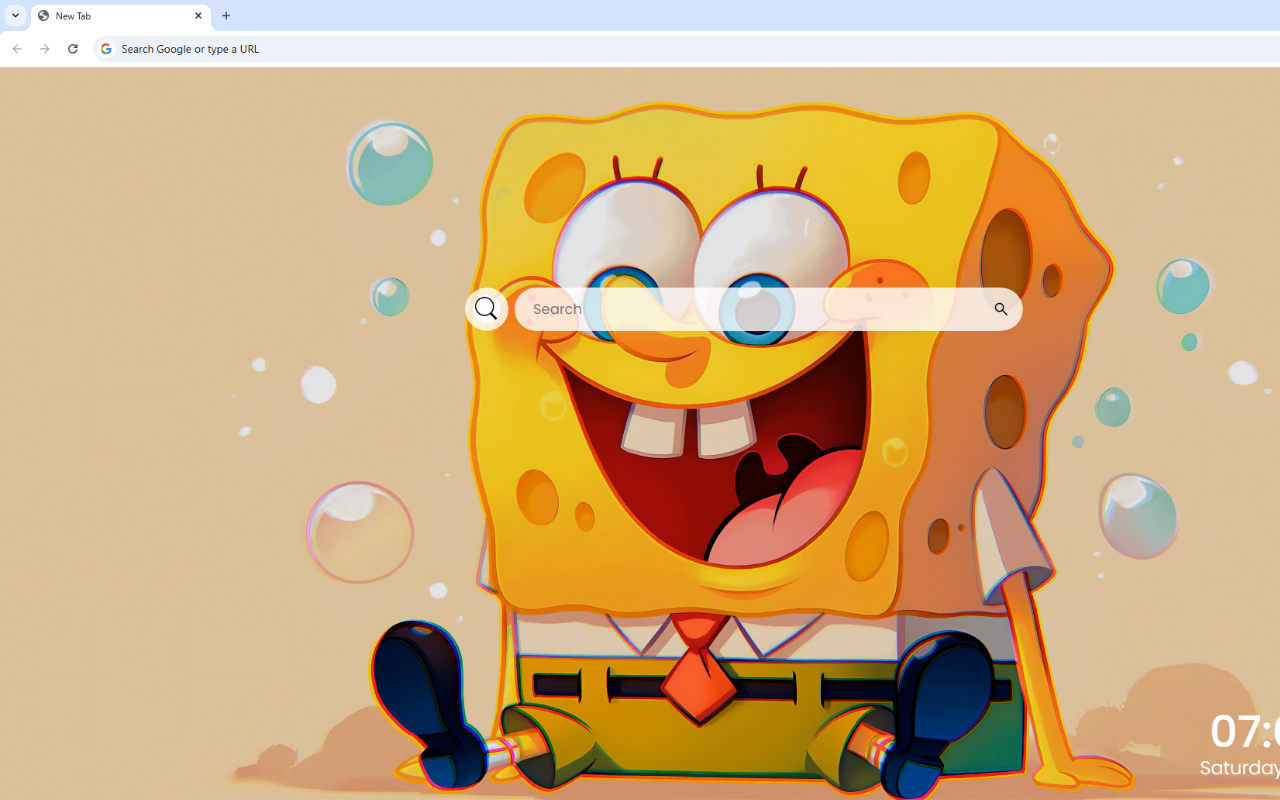This screenshot has height=800, width=1280.
Task: Click the Saturday date label
Action: click(1238, 768)
